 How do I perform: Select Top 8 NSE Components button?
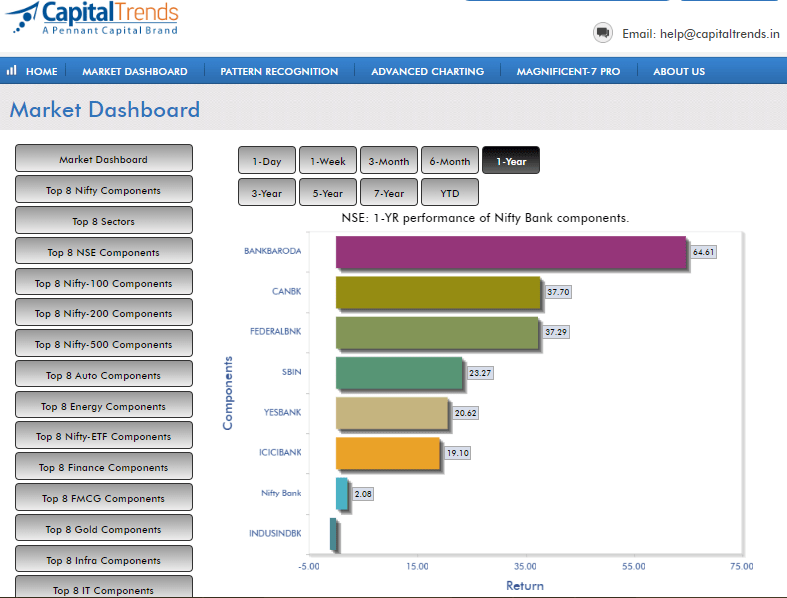point(104,252)
